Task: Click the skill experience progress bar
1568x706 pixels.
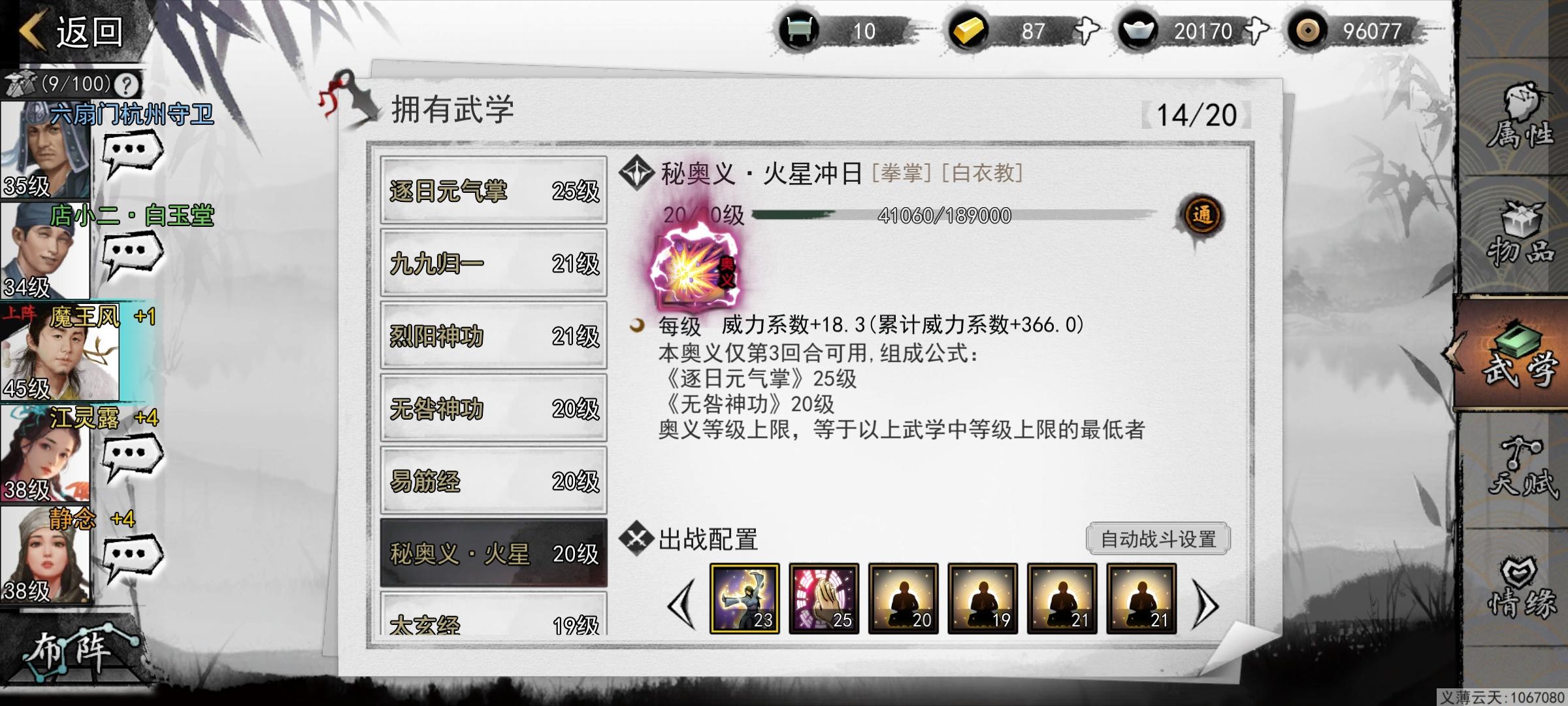Action: [x=953, y=214]
